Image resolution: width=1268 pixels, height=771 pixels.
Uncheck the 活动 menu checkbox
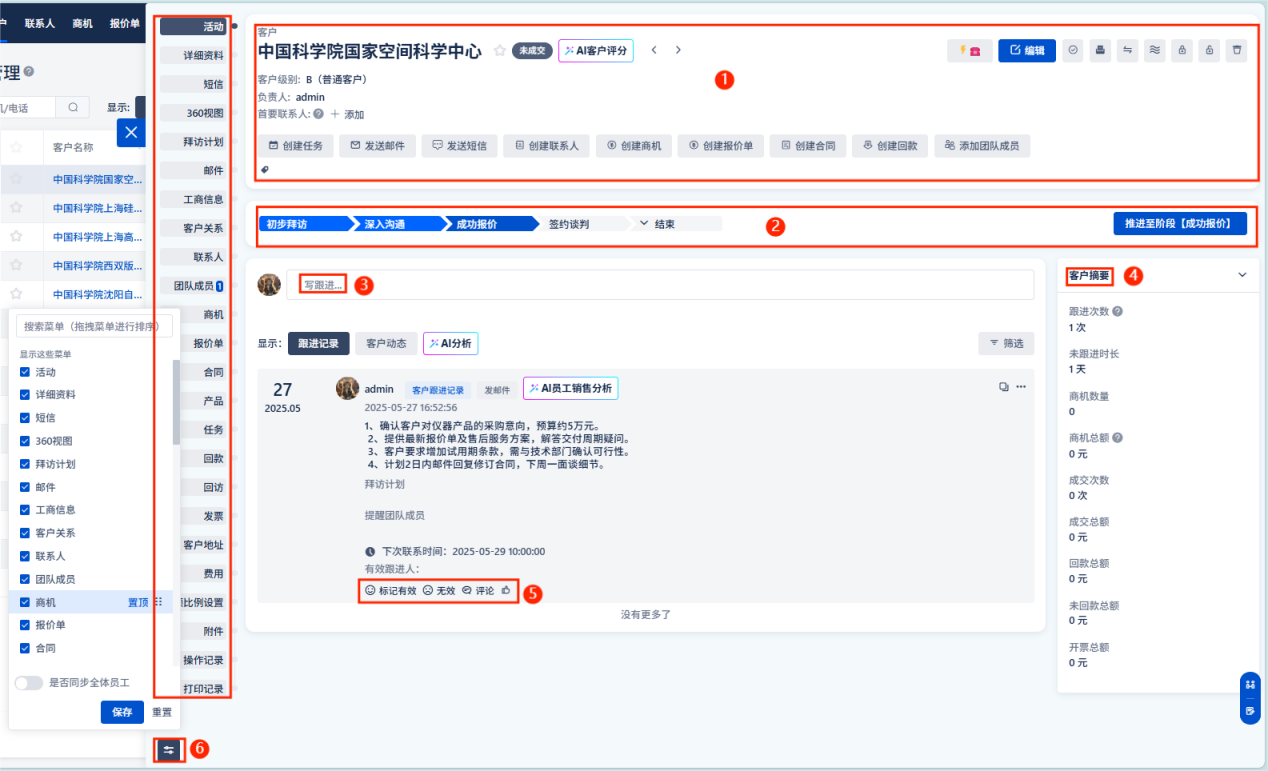(x=25, y=372)
